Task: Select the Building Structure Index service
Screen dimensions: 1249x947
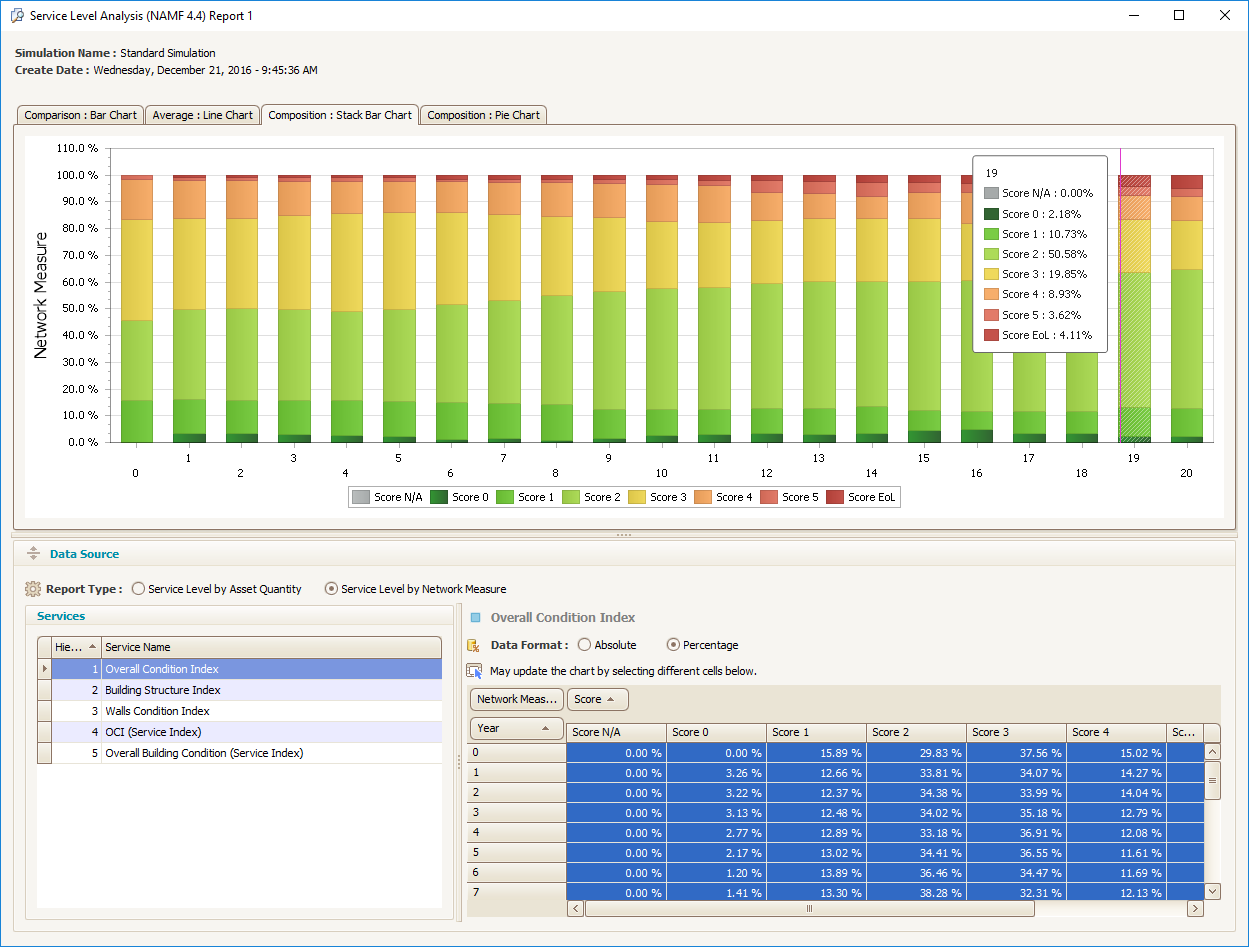Action: [x=162, y=690]
